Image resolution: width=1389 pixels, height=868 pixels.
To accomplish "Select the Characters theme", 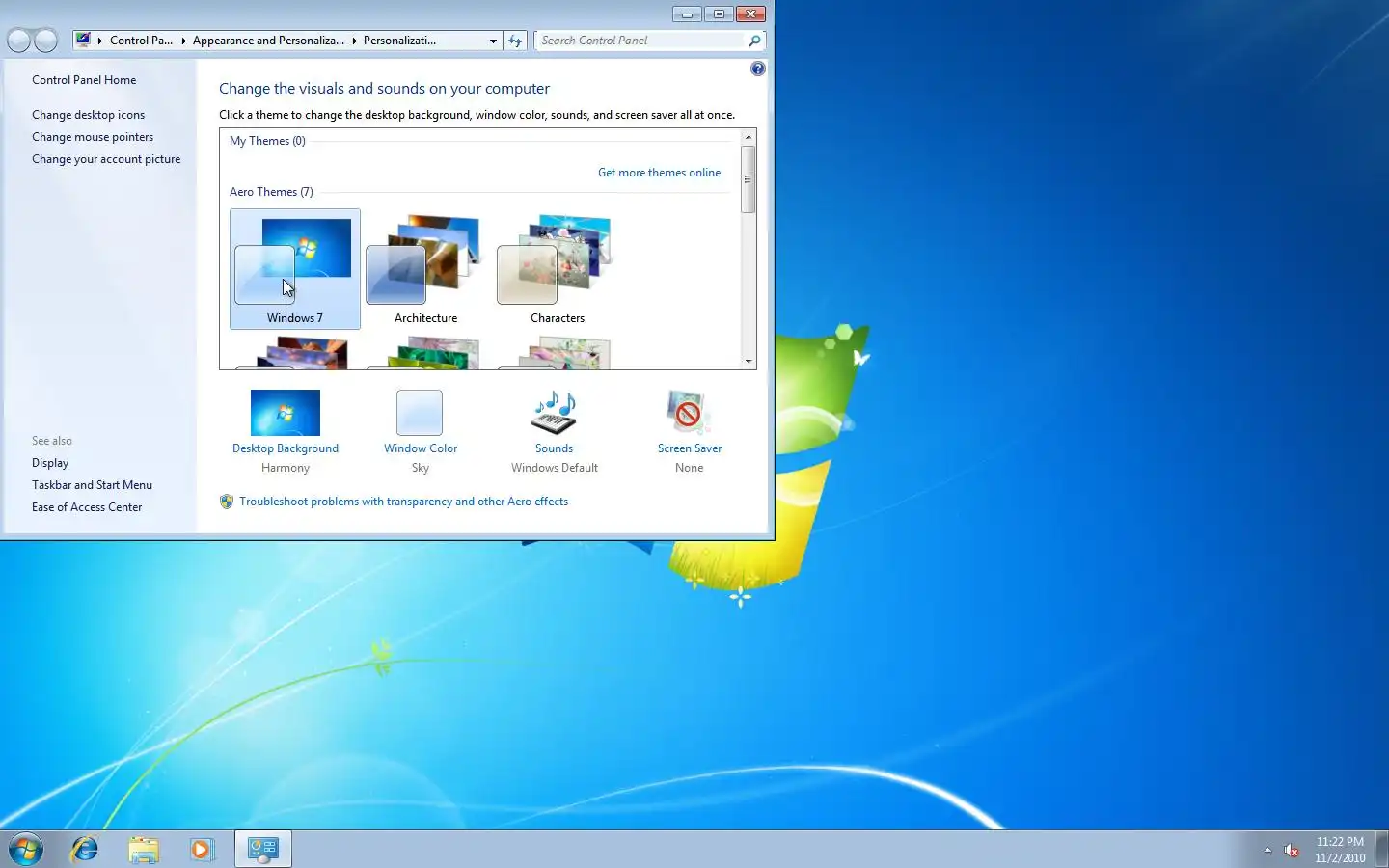I will 557,269.
